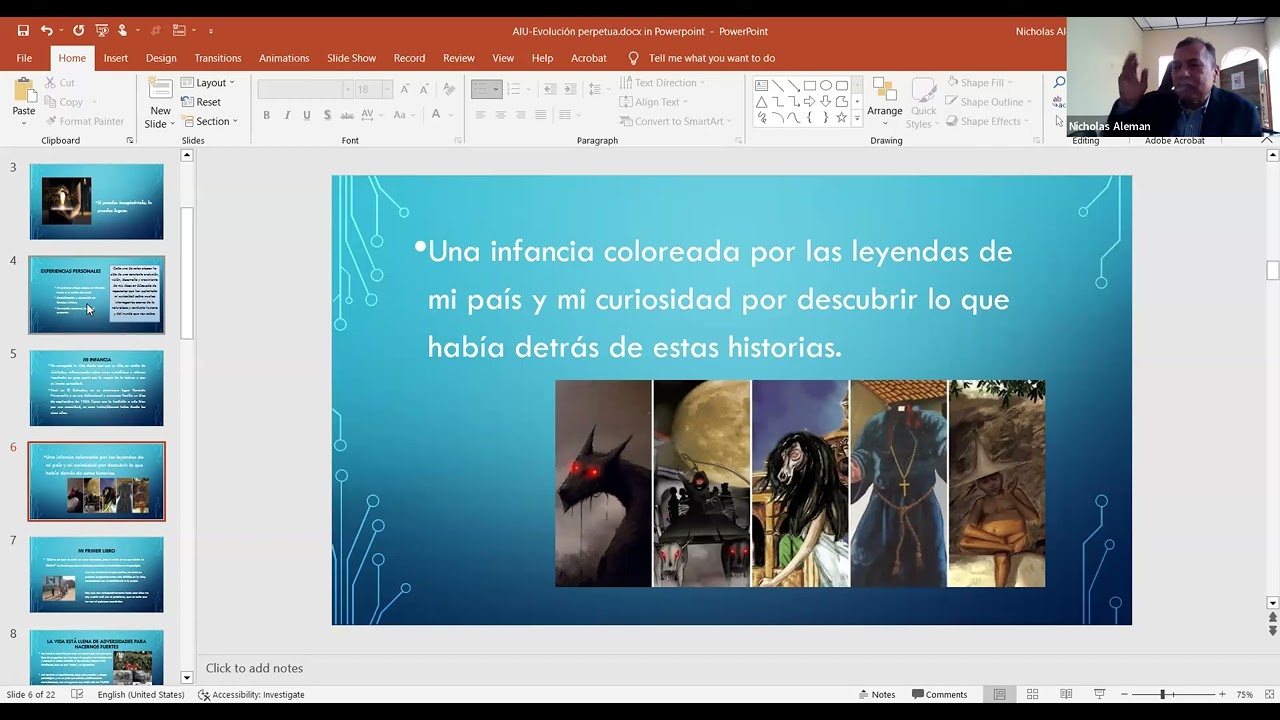Open the Layout dropdown
The width and height of the screenshot is (1280, 720).
[x=208, y=83]
